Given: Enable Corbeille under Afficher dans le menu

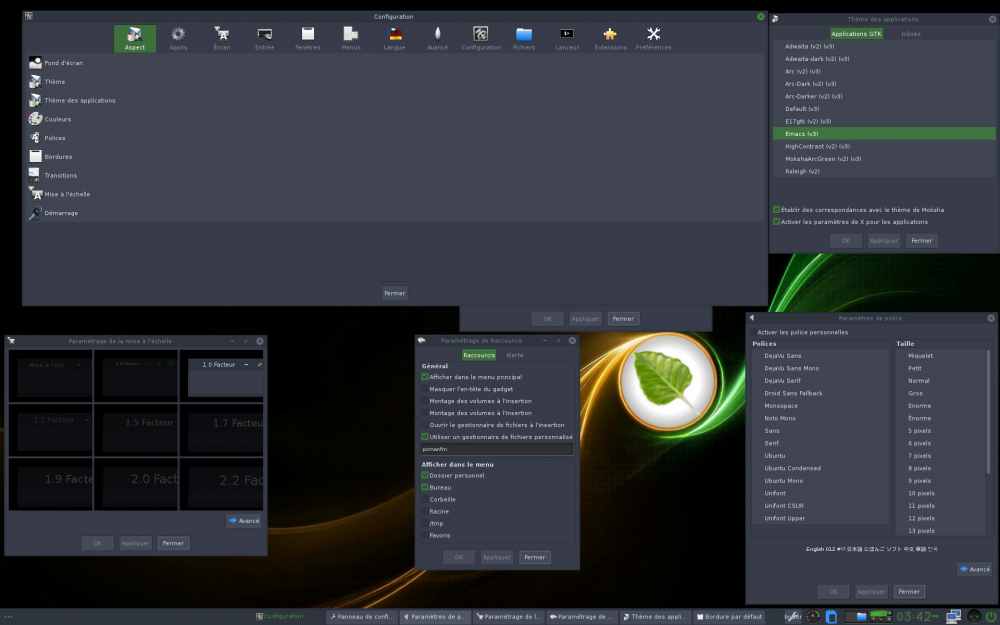Looking at the screenshot, I should [426, 499].
